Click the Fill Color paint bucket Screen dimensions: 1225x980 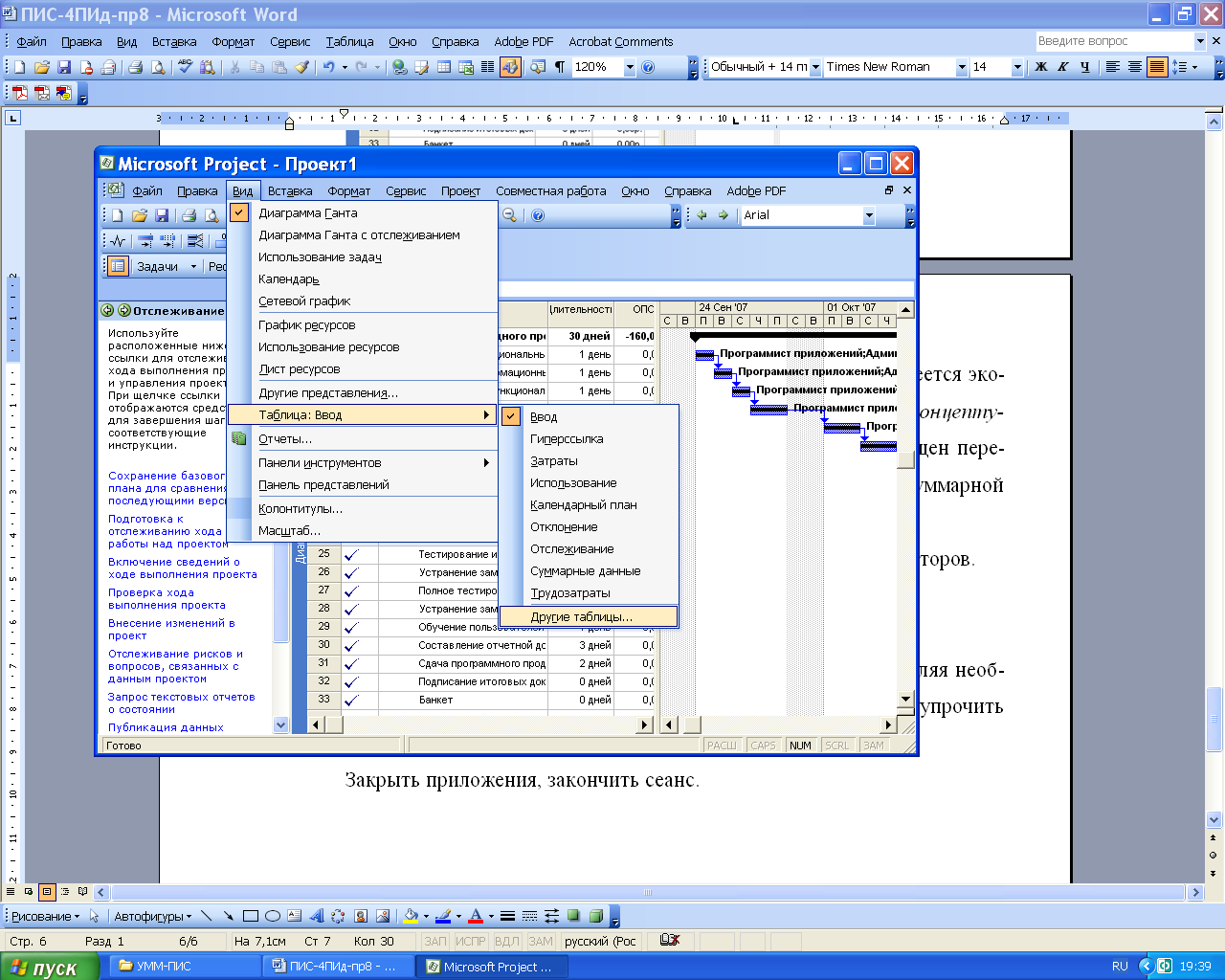coord(411,916)
